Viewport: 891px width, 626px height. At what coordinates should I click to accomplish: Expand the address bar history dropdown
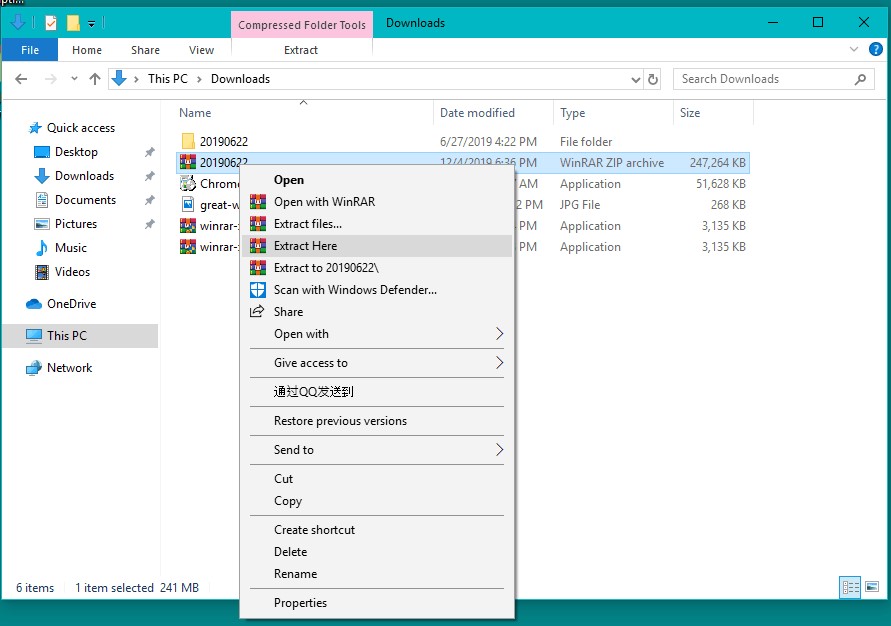click(x=635, y=80)
